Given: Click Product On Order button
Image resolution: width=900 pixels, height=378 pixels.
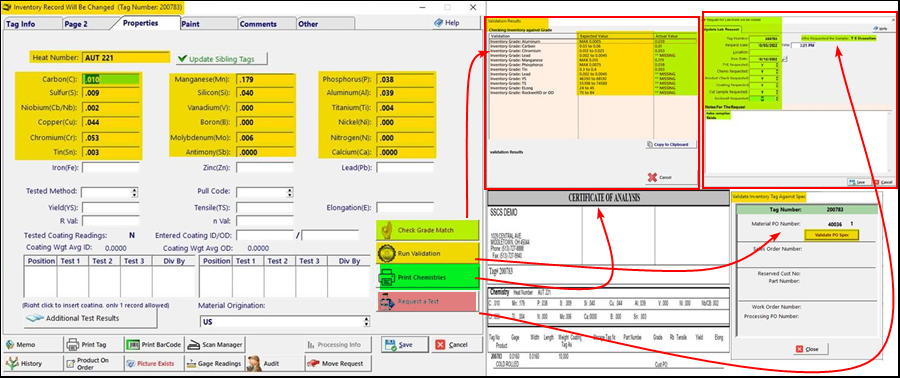Looking at the screenshot, I should [x=92, y=363].
